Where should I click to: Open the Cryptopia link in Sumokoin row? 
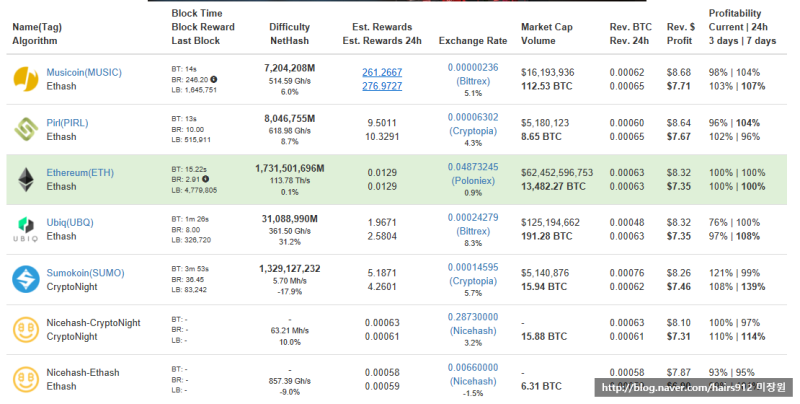point(473,281)
